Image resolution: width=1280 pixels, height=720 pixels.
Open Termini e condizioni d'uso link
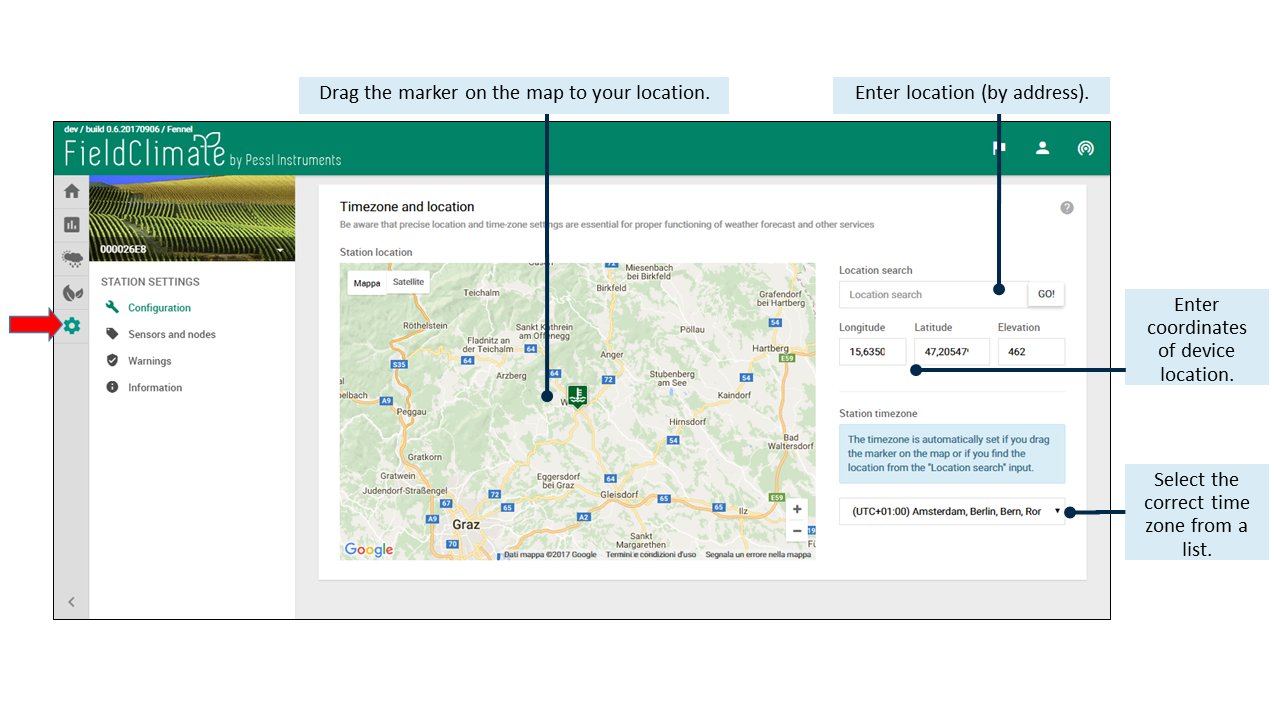[651, 555]
